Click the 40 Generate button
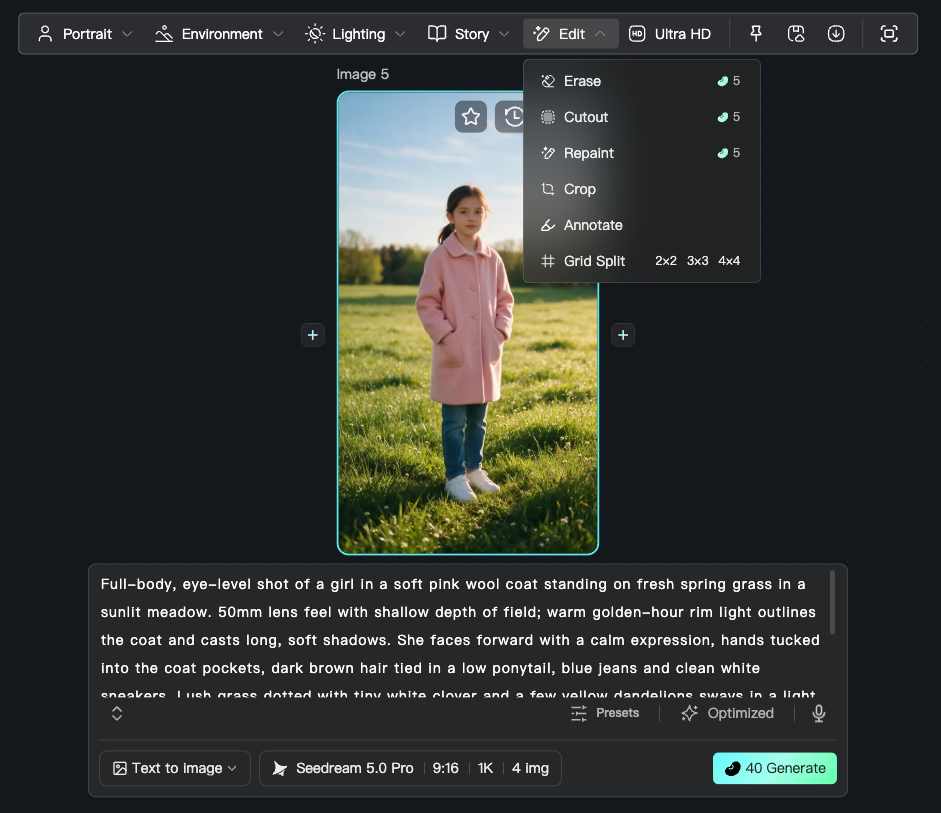 tap(775, 768)
